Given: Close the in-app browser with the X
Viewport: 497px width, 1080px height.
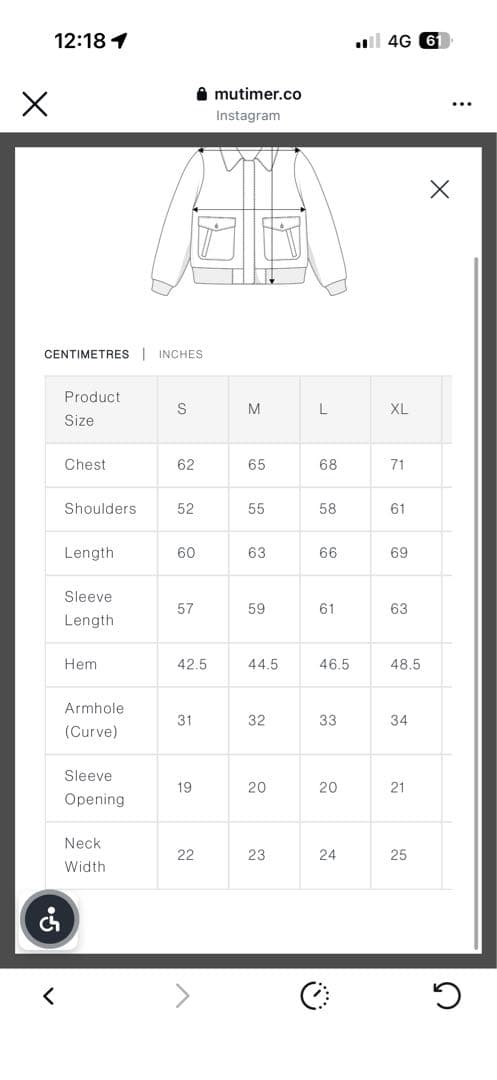Looking at the screenshot, I should 34,104.
